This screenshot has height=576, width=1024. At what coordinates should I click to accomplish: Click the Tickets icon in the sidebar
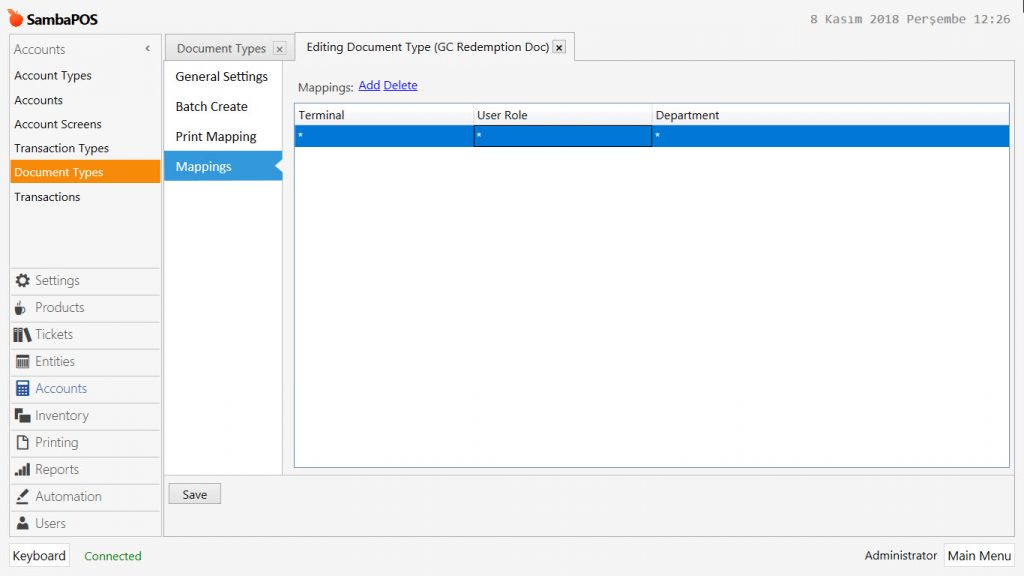(x=22, y=335)
